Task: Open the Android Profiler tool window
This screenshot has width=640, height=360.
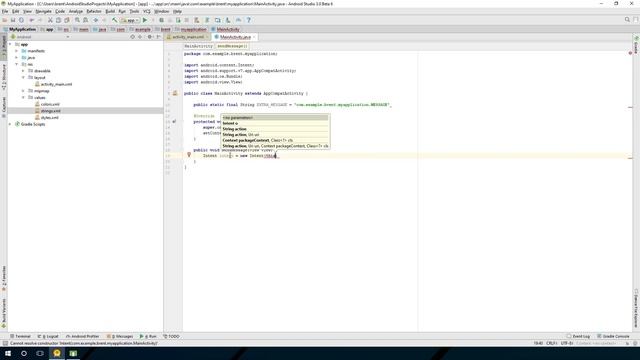Action: [82, 336]
